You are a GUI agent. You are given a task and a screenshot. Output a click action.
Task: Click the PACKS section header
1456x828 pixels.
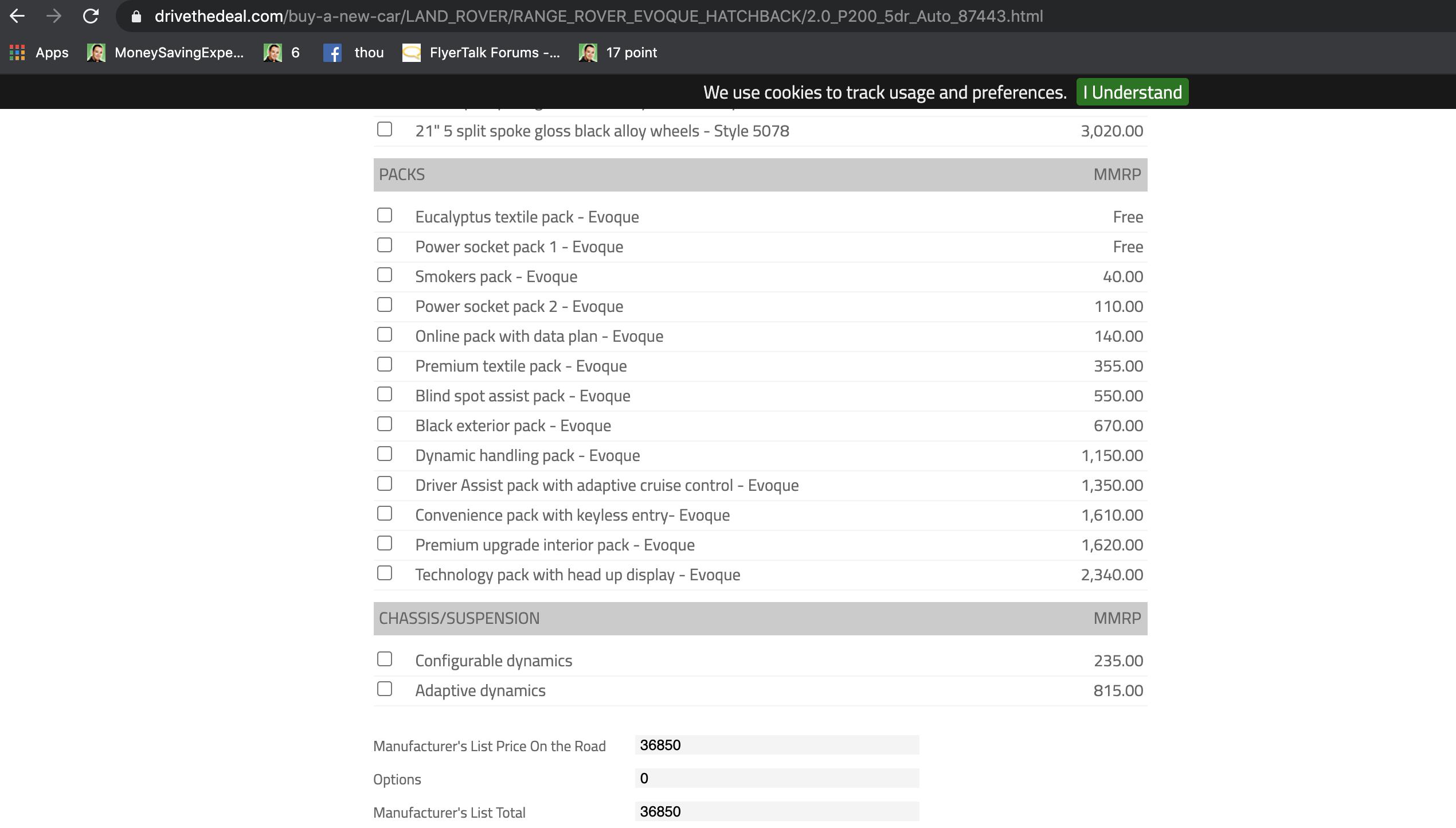click(x=760, y=174)
